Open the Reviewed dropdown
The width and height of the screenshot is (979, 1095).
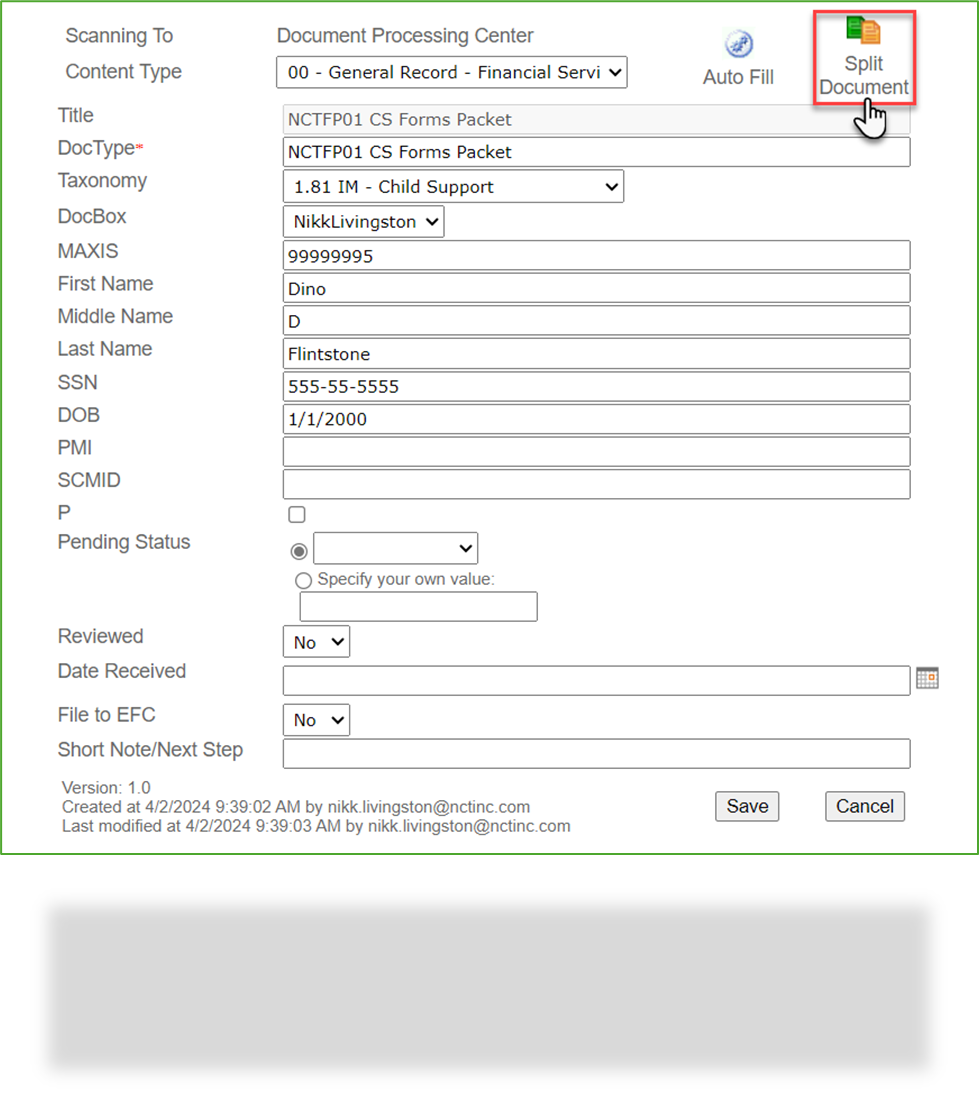(x=316, y=641)
